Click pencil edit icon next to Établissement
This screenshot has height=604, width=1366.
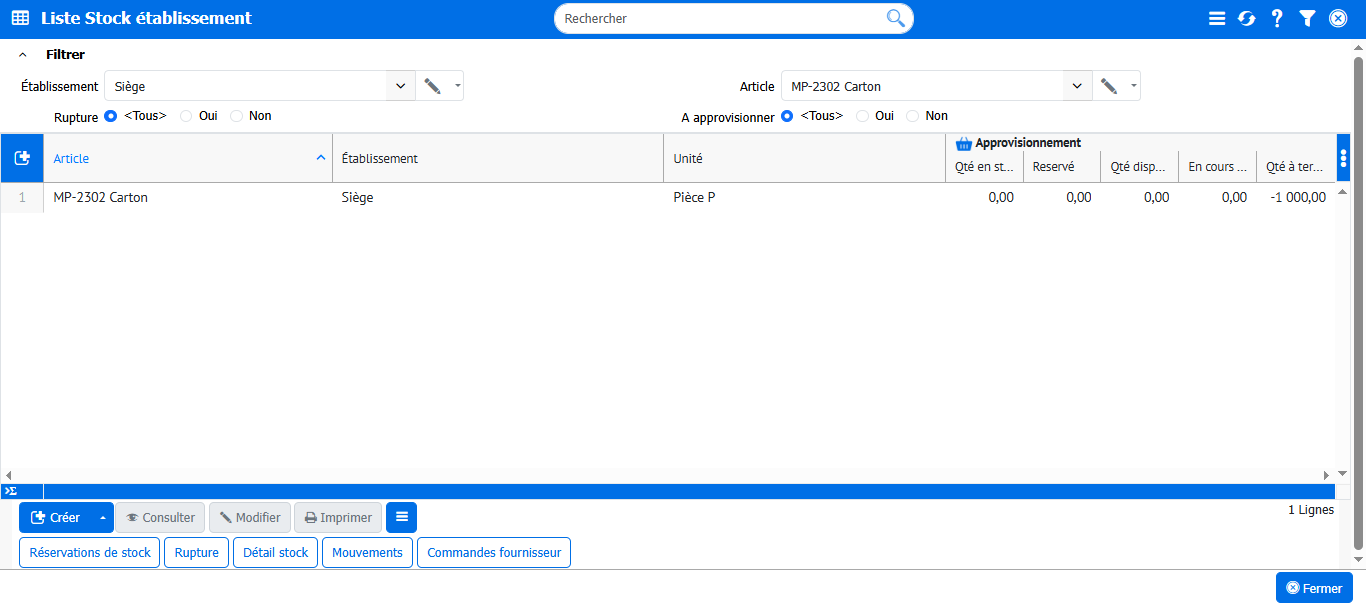tap(432, 86)
